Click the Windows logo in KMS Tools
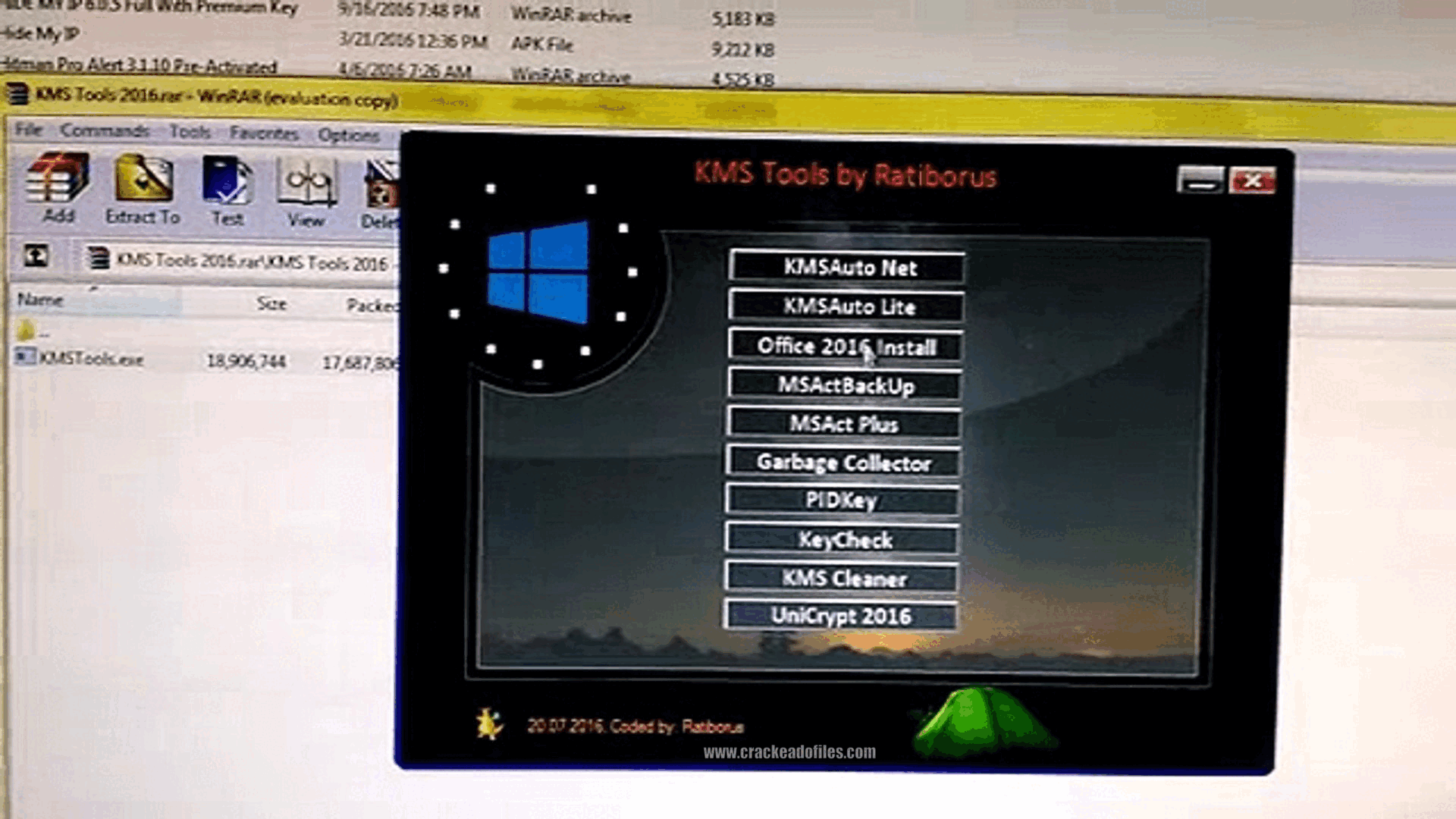 [x=538, y=271]
